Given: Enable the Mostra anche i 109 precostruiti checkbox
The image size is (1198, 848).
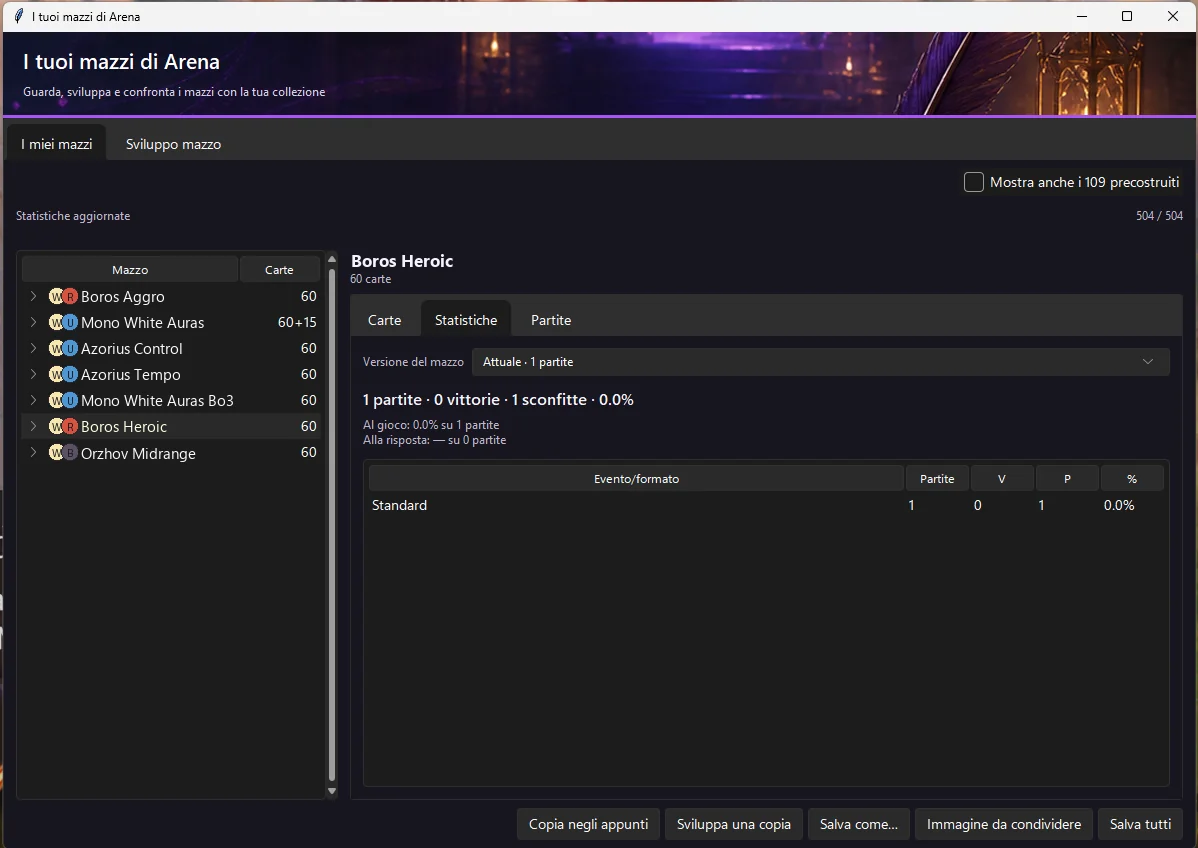Looking at the screenshot, I should point(973,182).
